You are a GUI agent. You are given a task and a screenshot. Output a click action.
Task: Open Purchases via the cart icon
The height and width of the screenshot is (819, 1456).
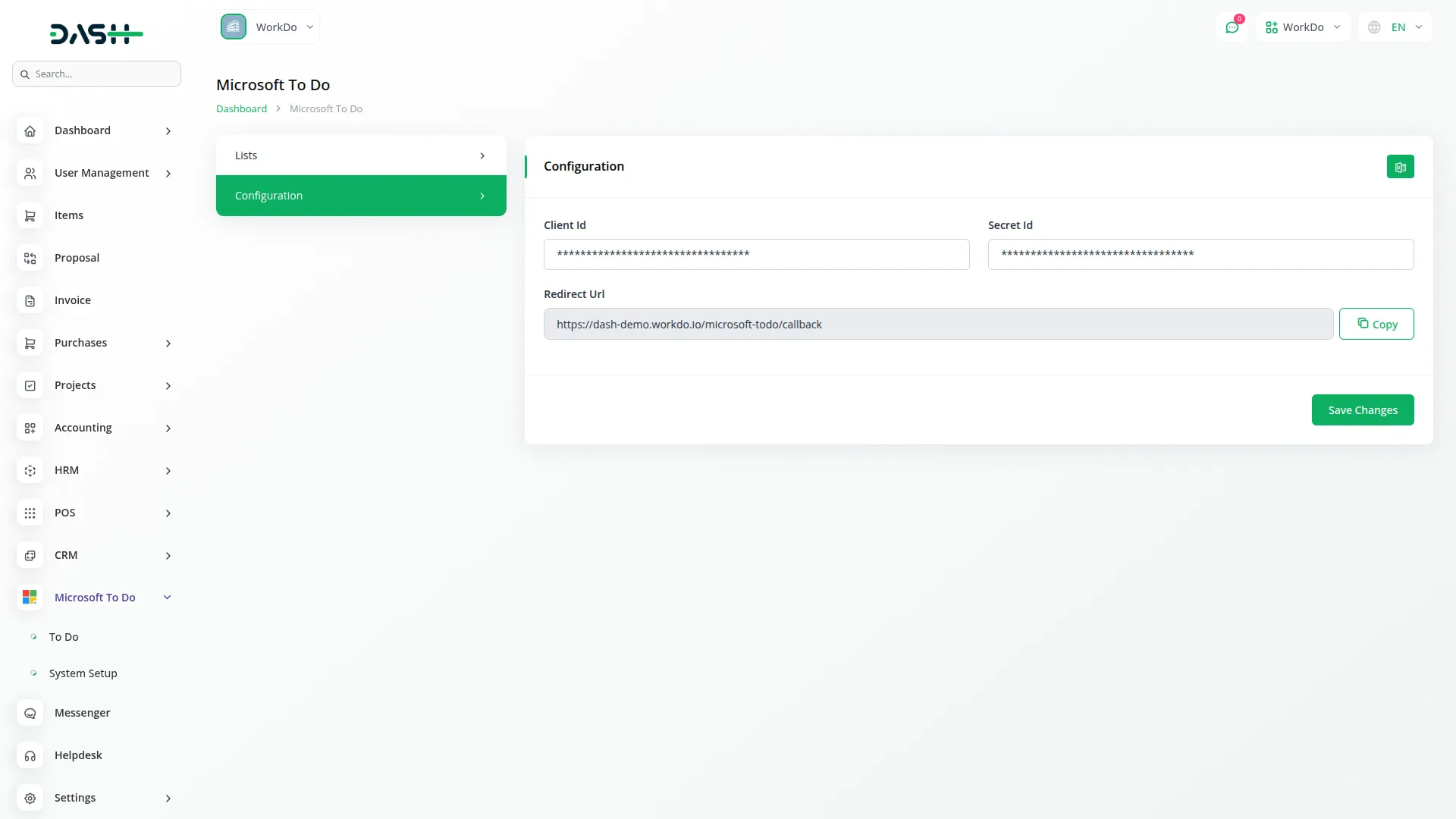(x=30, y=343)
